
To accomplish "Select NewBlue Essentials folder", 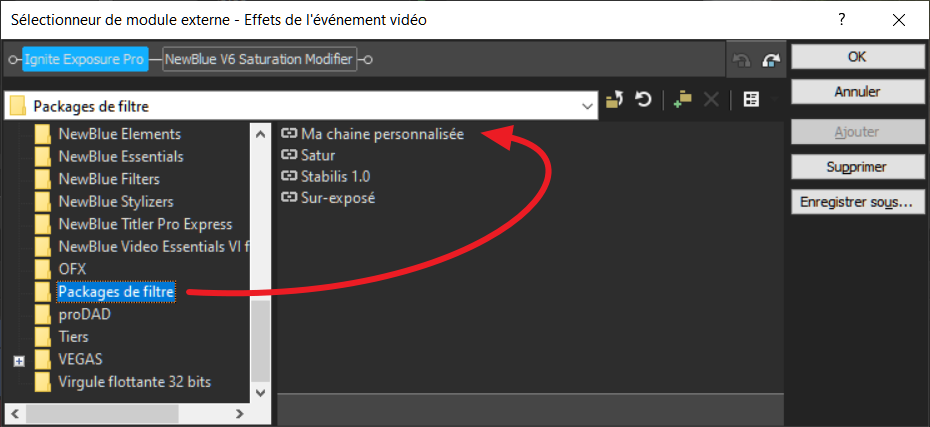I will (x=121, y=157).
